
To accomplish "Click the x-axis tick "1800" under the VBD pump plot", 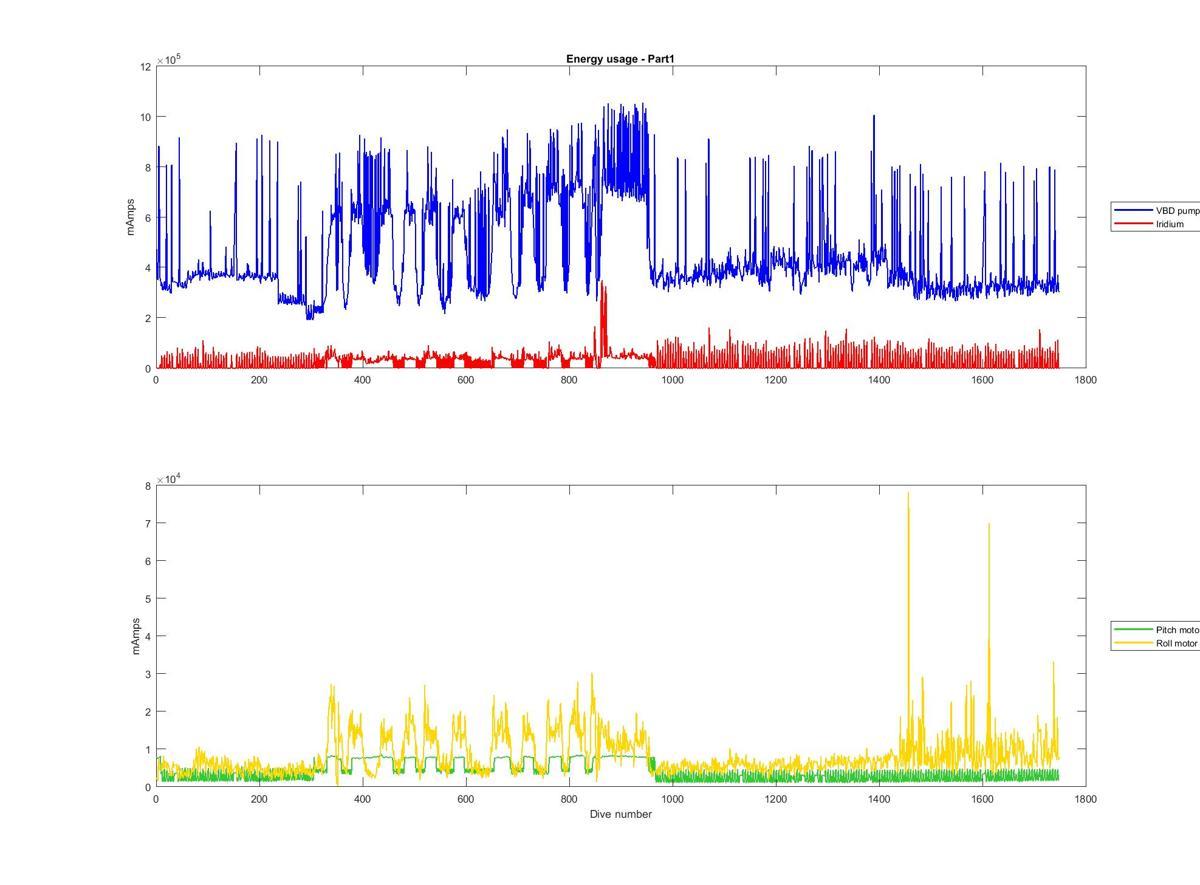I will coord(1085,380).
